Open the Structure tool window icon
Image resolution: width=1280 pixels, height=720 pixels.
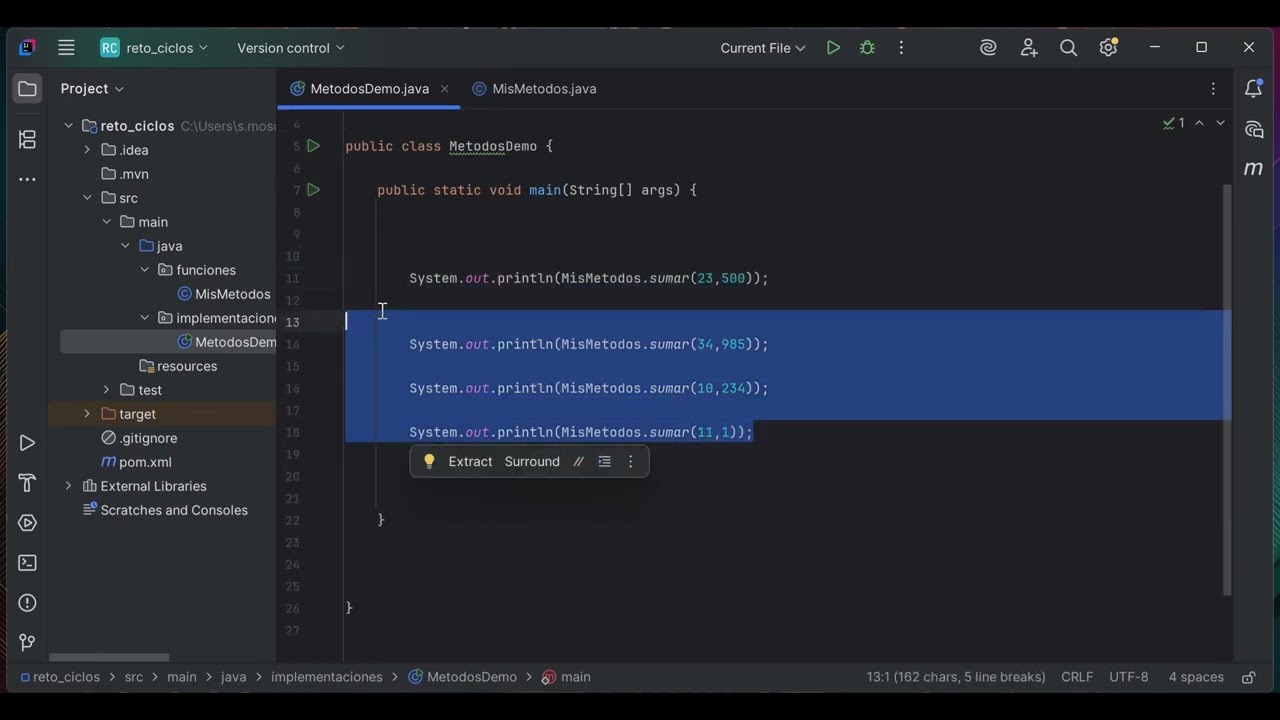(28, 139)
